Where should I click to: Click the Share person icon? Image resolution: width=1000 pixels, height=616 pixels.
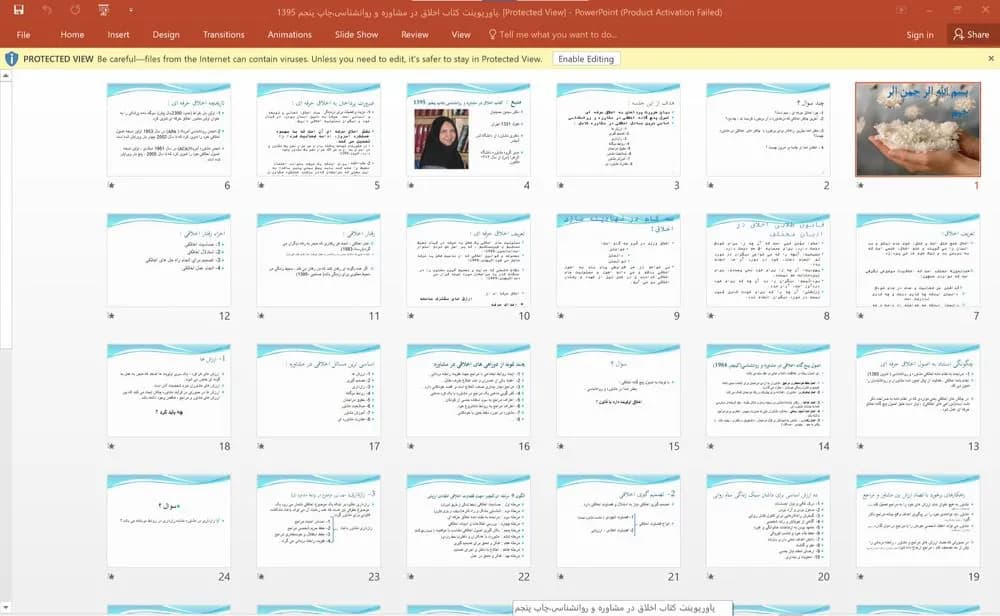(x=959, y=34)
